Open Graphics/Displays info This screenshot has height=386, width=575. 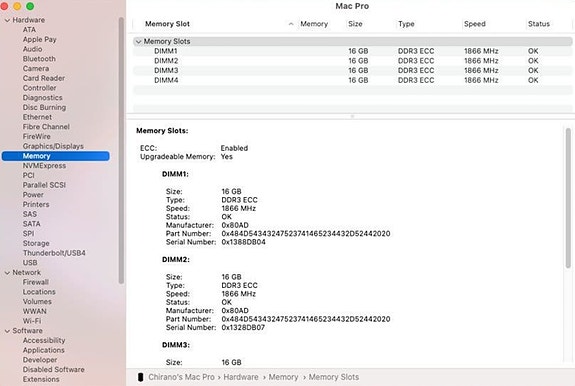tap(53, 146)
